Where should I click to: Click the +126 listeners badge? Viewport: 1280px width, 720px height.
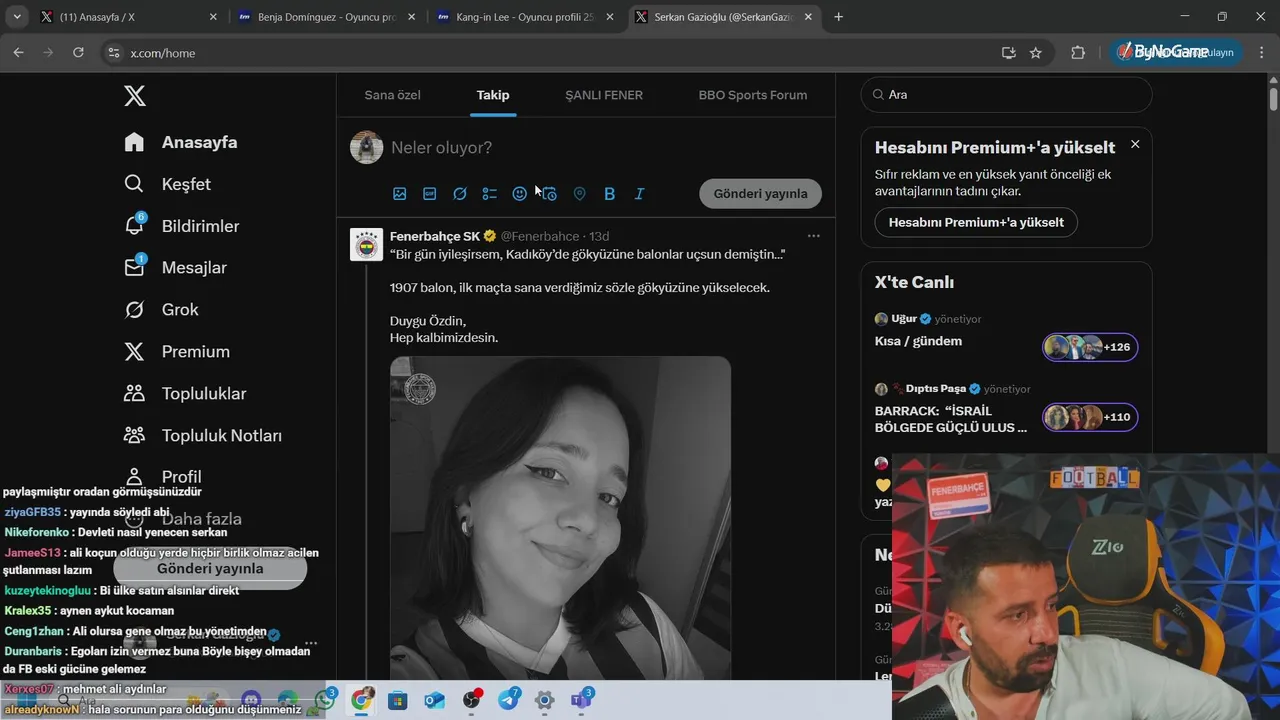(x=1090, y=347)
